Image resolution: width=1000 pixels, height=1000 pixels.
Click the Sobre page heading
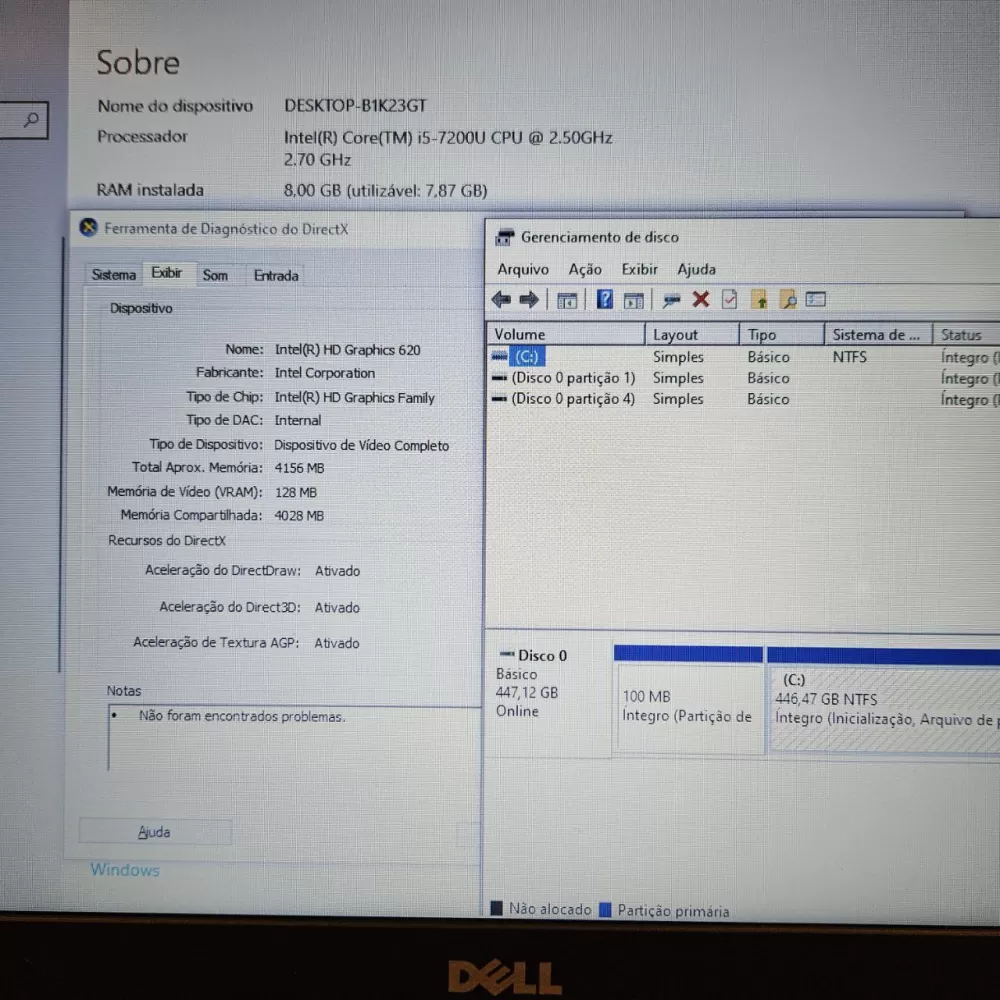pos(138,62)
